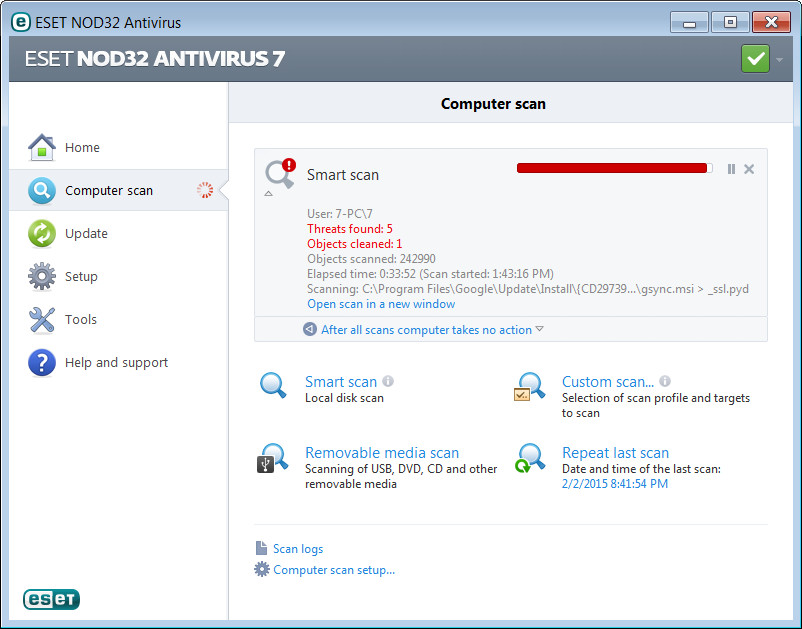Click Objects cleaned: 1 text

pyautogui.click(x=354, y=243)
